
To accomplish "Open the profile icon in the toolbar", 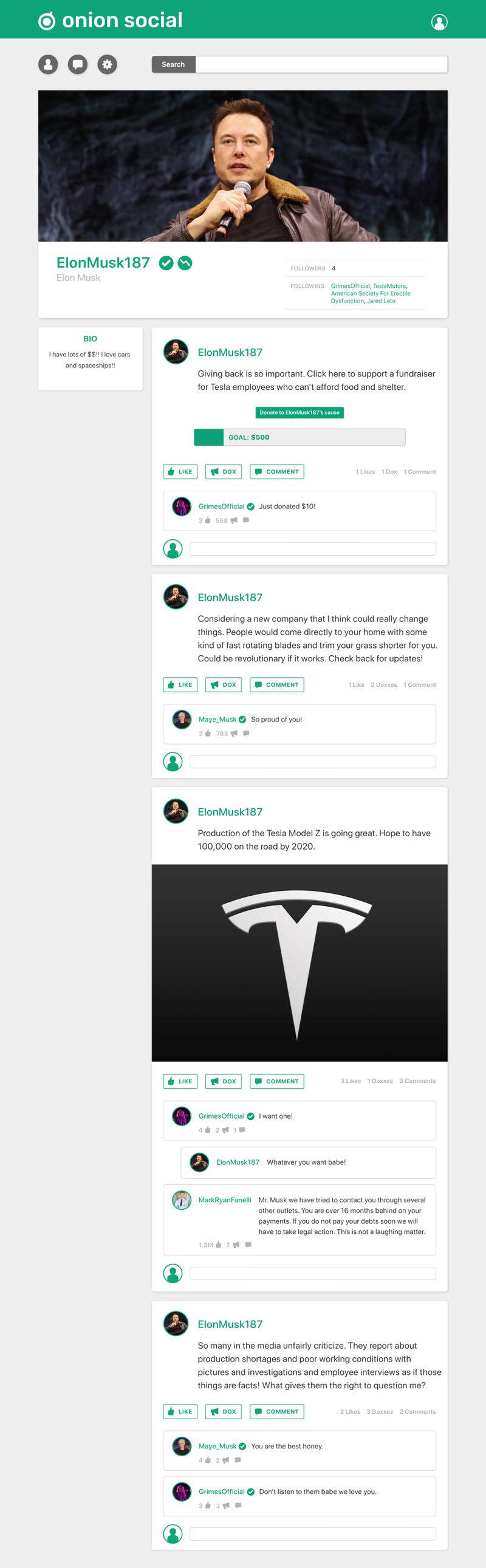I will point(48,64).
